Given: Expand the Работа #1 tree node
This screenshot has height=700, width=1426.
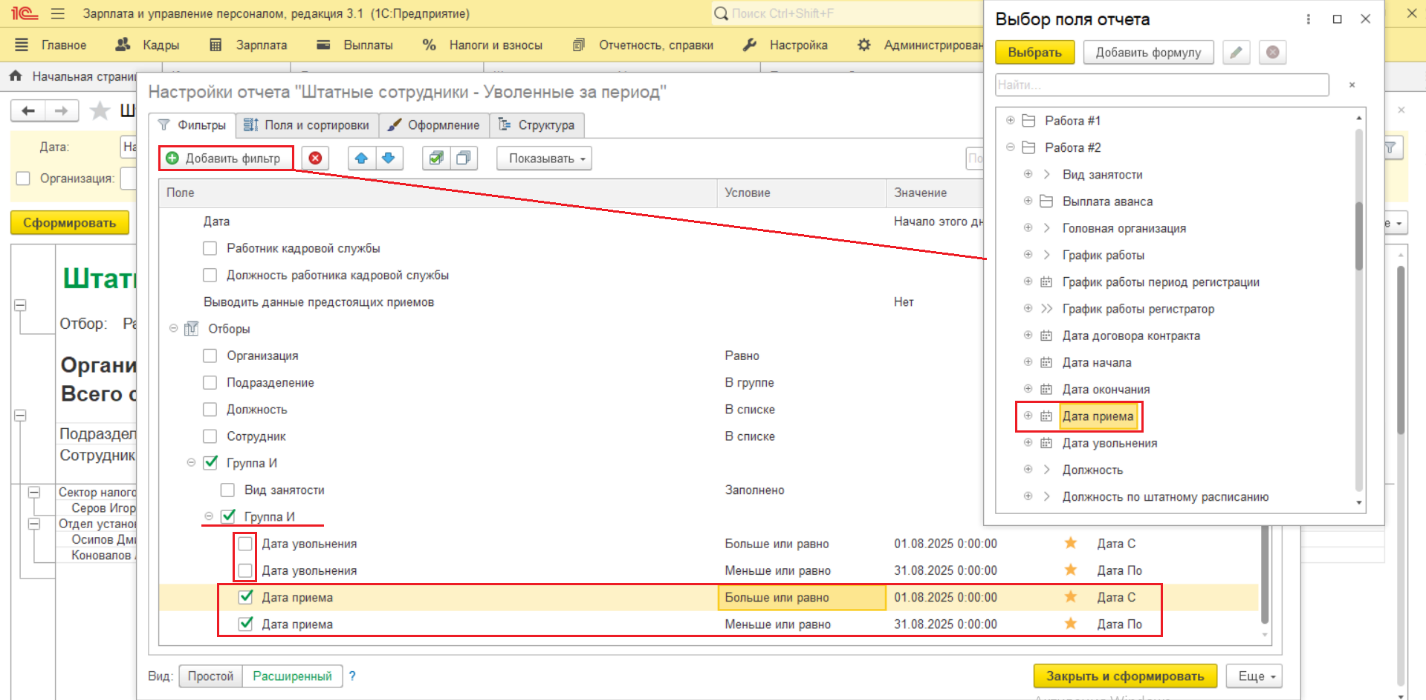Looking at the screenshot, I should point(1010,121).
